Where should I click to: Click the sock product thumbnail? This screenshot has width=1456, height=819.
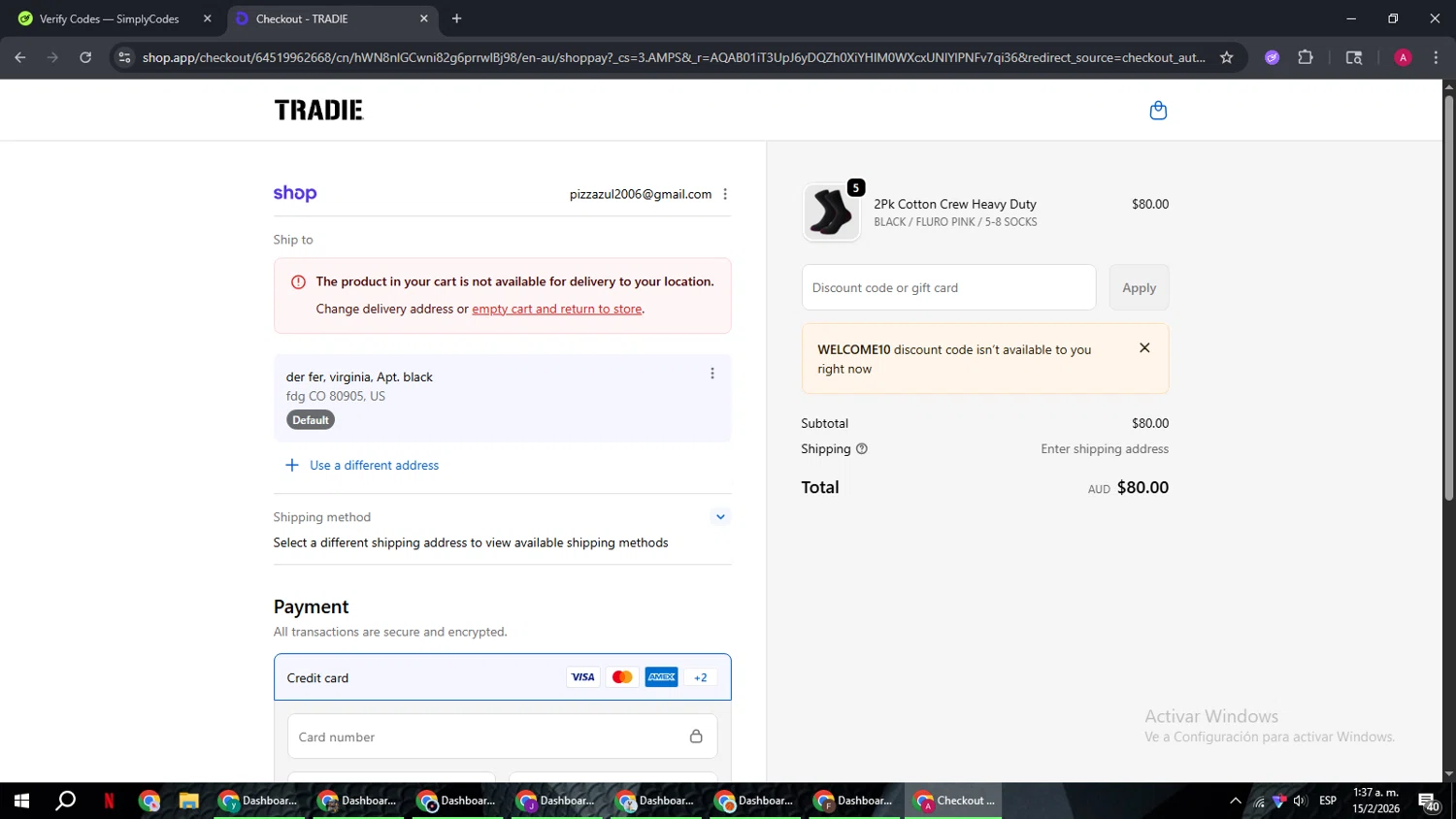(831, 212)
